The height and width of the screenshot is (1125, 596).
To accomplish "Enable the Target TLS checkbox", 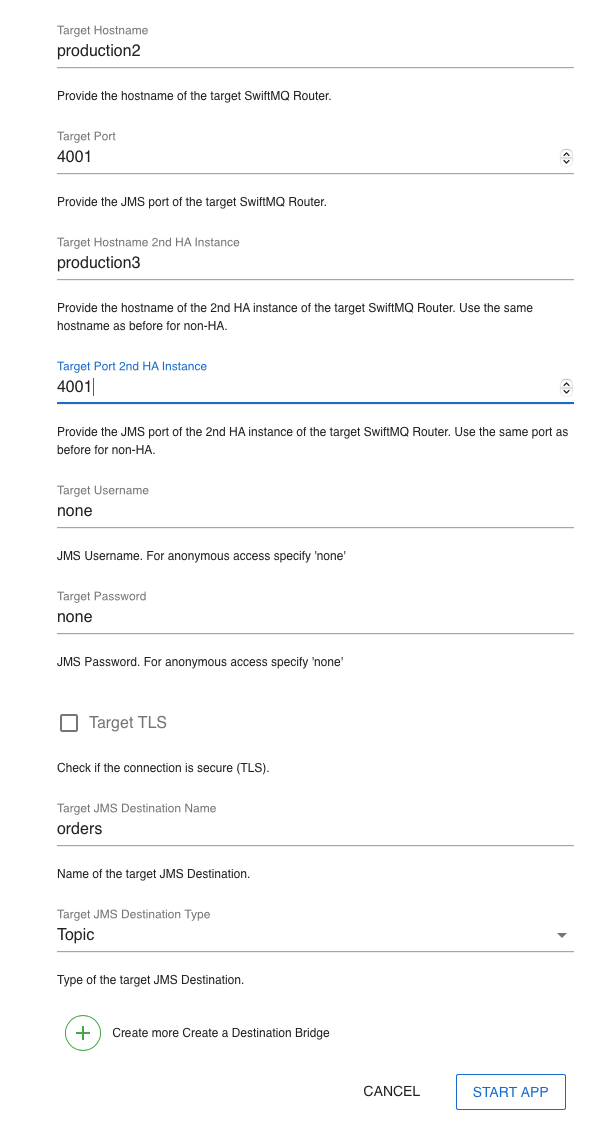I will pyautogui.click(x=69, y=722).
